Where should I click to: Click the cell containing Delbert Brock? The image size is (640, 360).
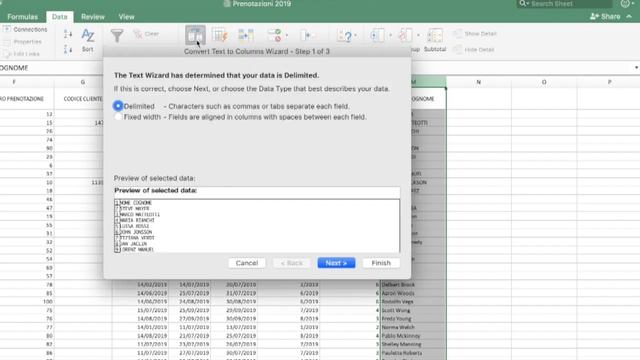point(413,284)
